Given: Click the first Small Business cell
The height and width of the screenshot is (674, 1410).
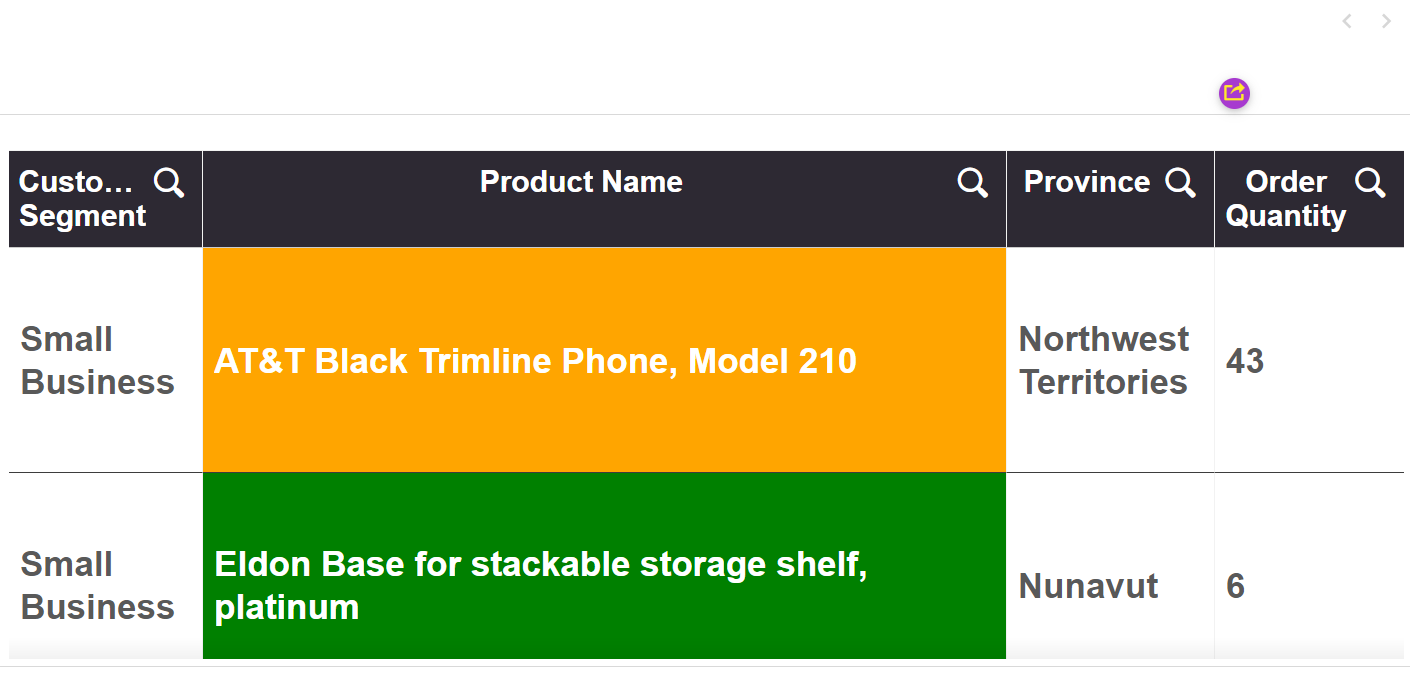Looking at the screenshot, I should click(97, 360).
